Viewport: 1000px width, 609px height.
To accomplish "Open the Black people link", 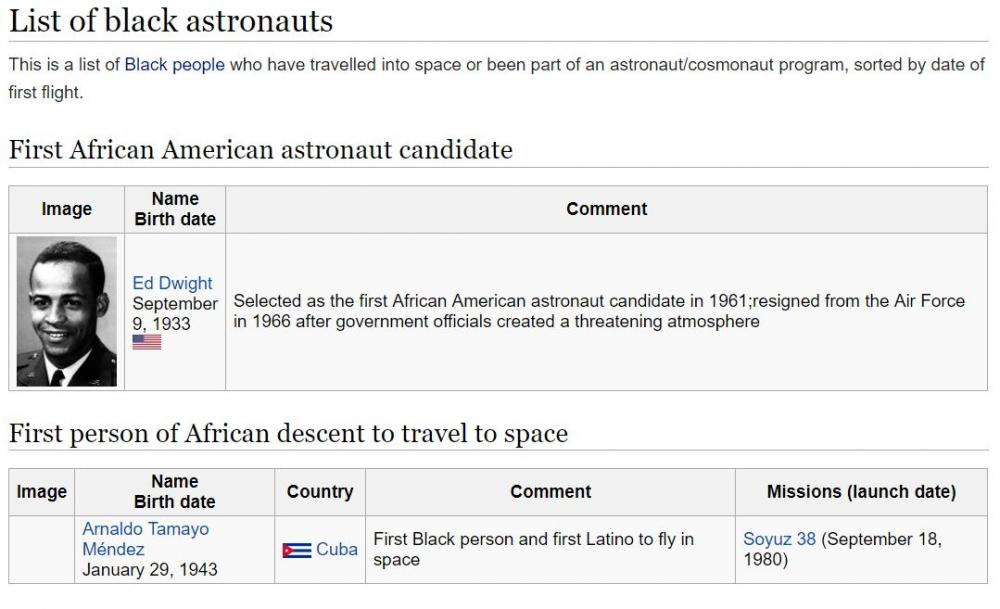I will tap(174, 65).
